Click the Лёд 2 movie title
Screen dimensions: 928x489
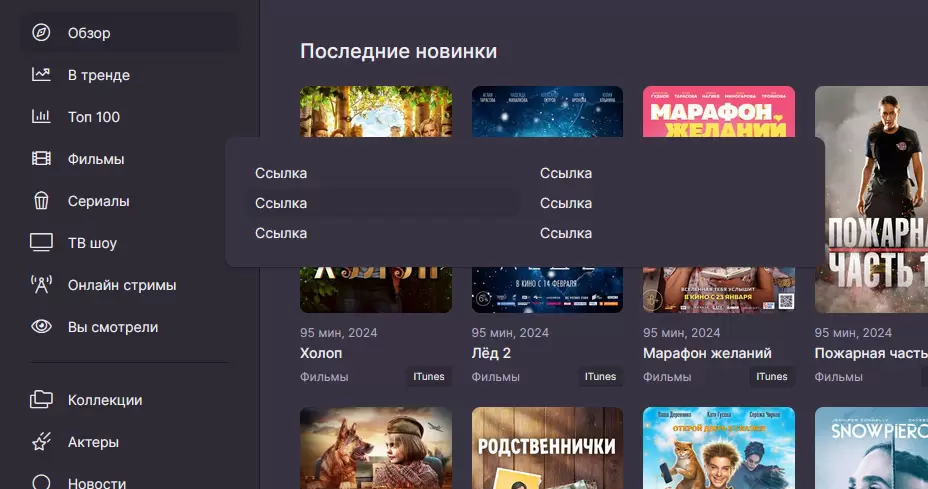tap(491, 353)
